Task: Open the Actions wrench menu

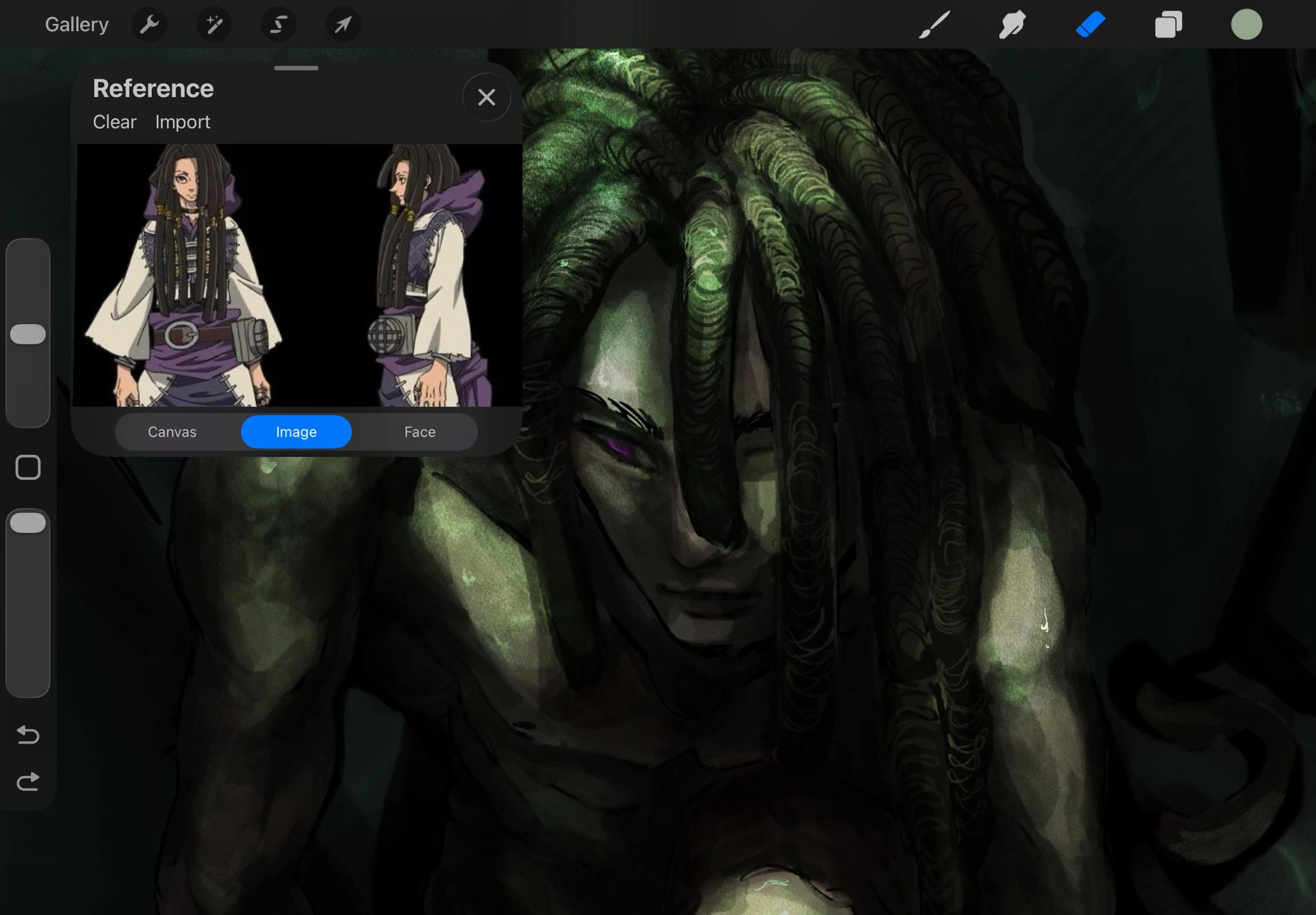Action: click(149, 25)
